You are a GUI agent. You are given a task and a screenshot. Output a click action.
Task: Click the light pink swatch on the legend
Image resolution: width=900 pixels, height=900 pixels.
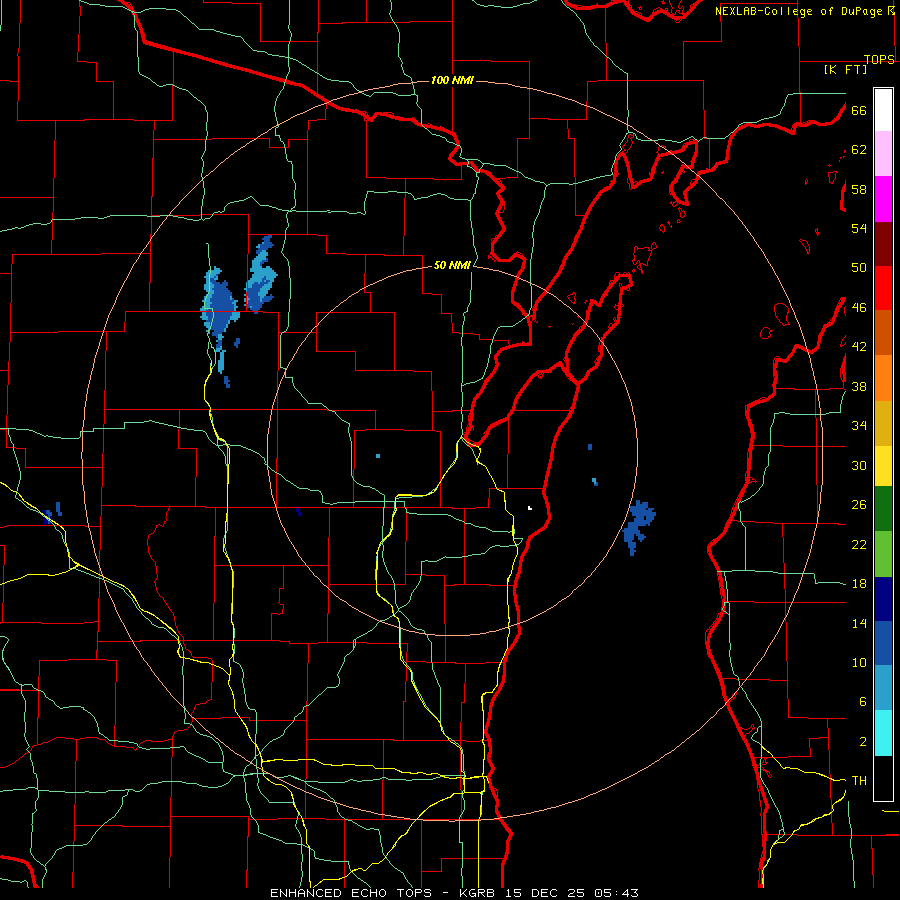point(883,154)
